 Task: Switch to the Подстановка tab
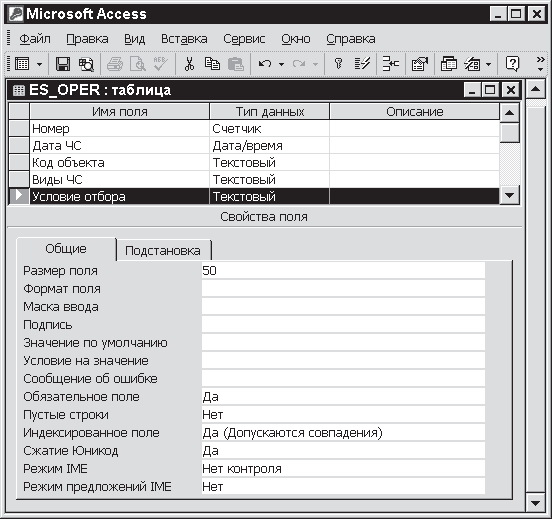[163, 251]
